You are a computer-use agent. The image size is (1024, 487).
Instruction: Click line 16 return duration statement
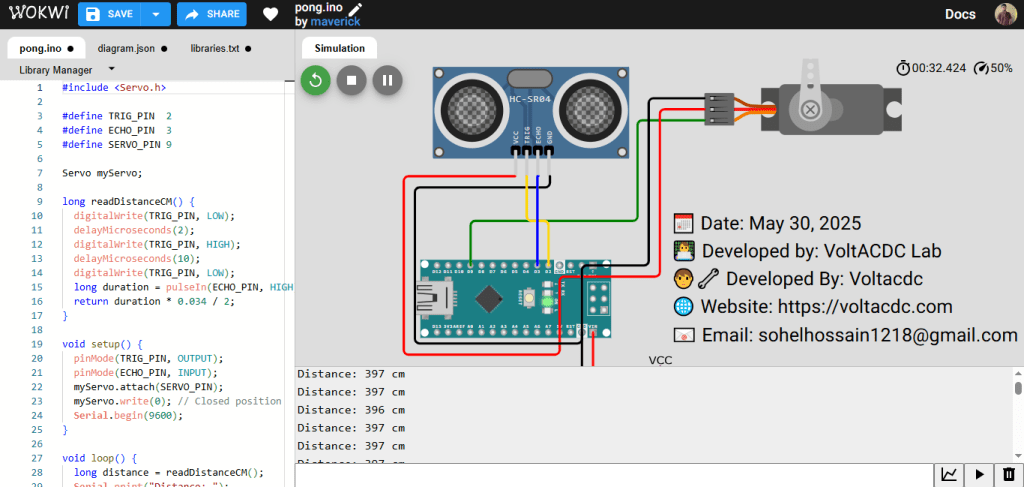(x=153, y=302)
